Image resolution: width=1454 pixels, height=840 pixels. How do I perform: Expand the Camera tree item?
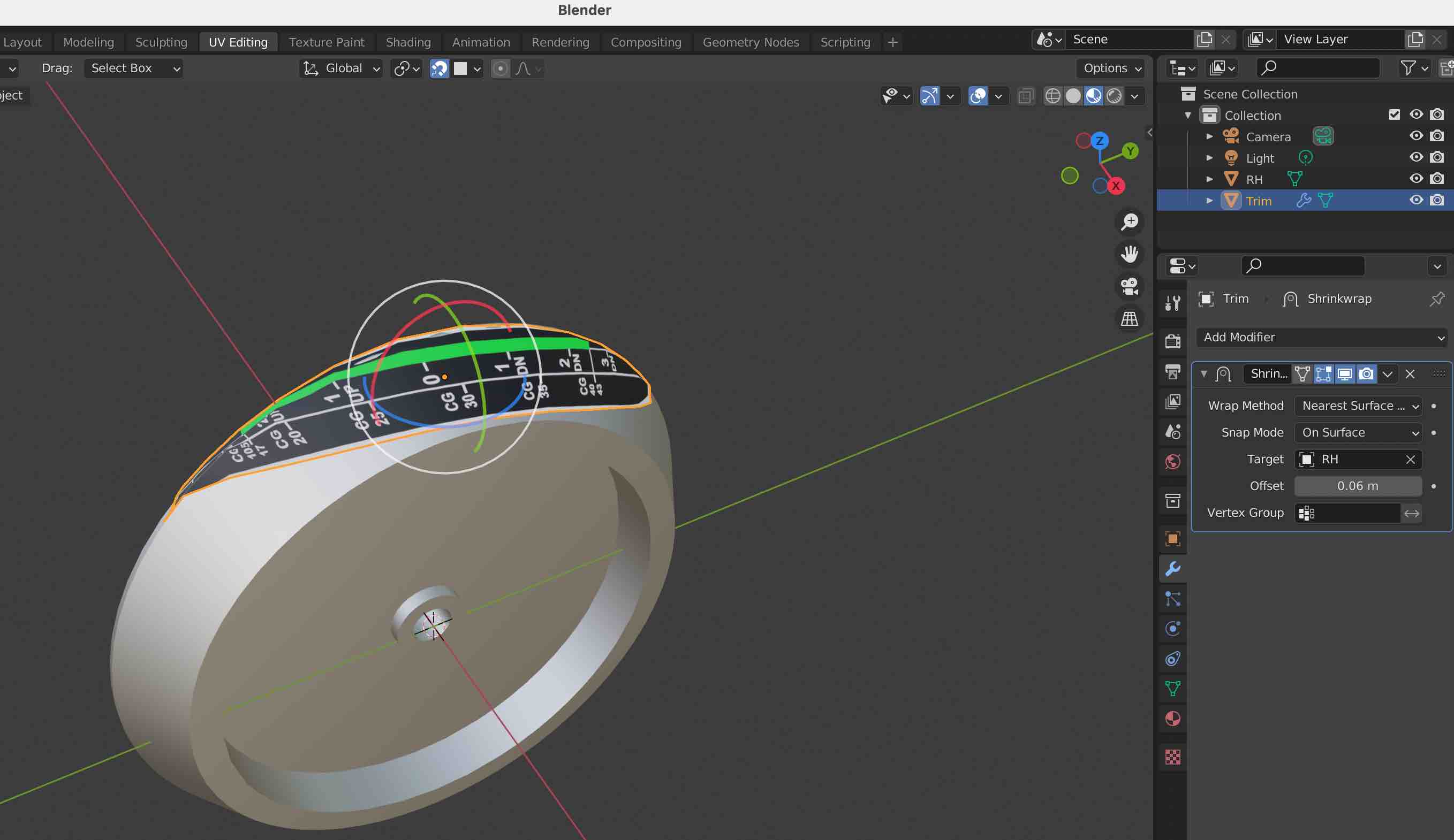pos(1209,136)
